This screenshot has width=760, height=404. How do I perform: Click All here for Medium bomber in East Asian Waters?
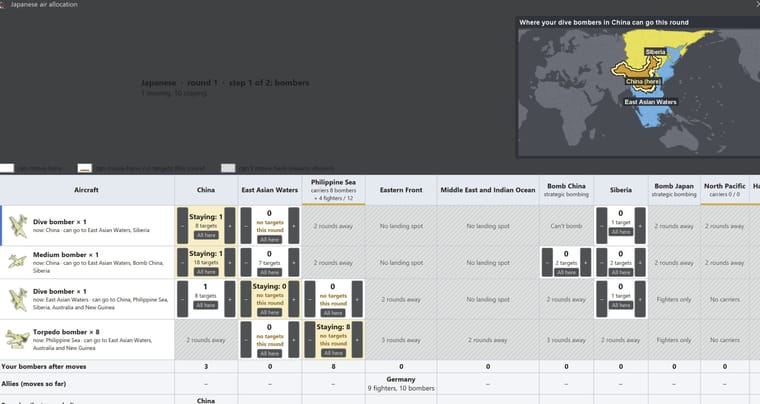(269, 272)
